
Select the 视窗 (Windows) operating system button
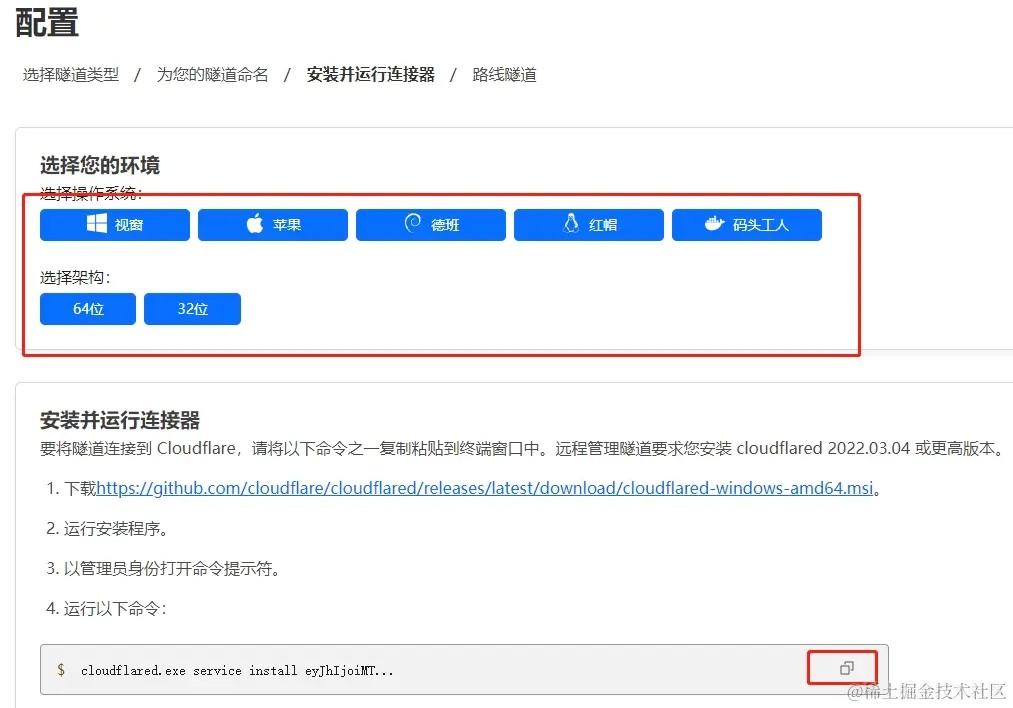[115, 225]
